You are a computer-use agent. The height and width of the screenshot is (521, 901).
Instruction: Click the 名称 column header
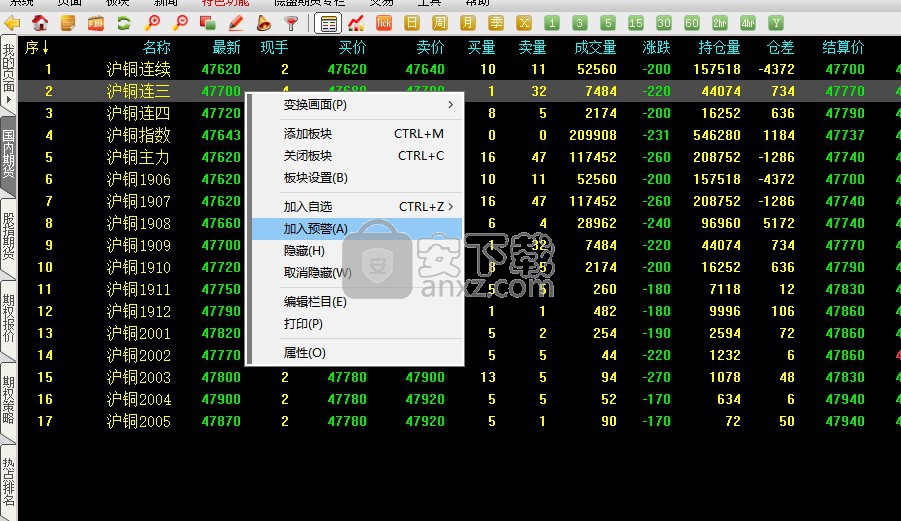[x=156, y=47]
